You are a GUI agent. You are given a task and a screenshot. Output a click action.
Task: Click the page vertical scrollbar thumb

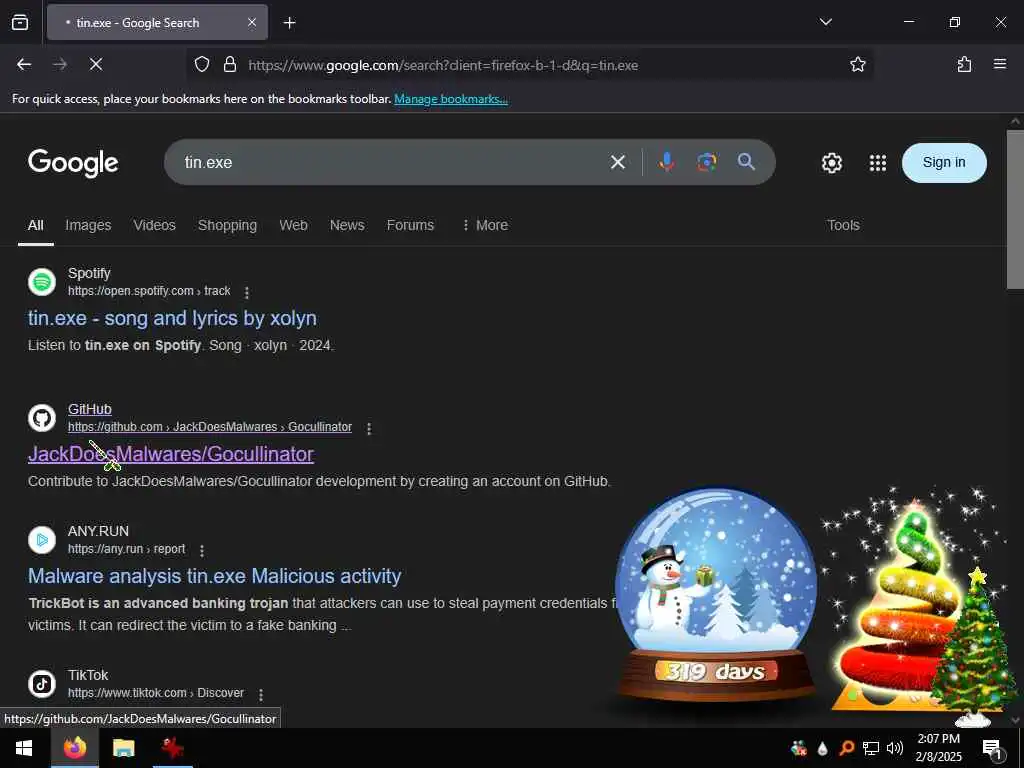[x=1016, y=209]
